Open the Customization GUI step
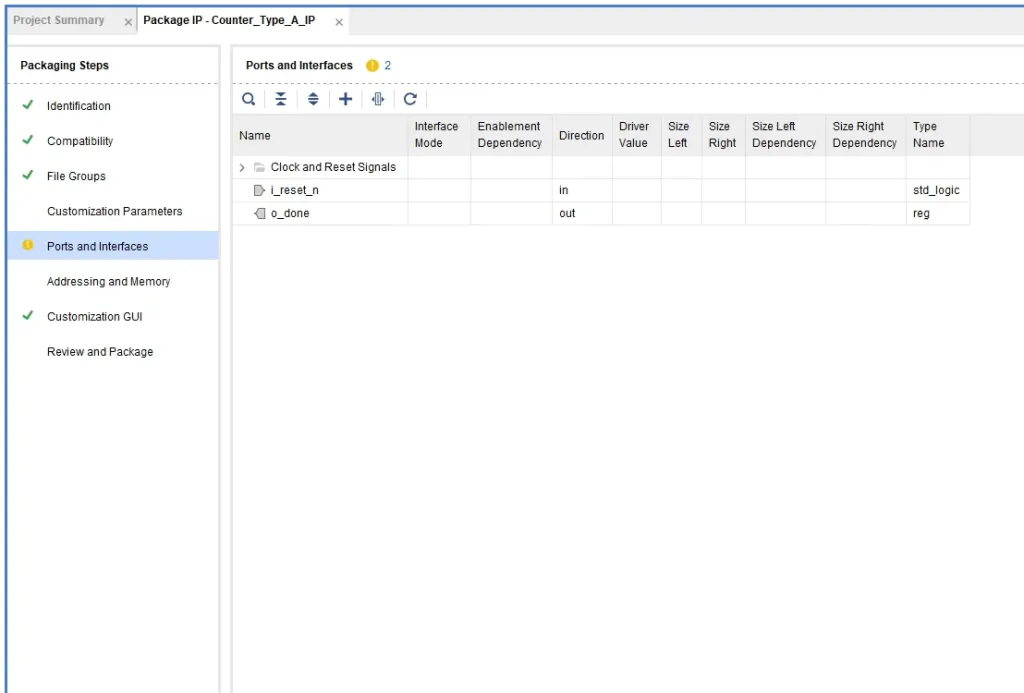This screenshot has width=1024, height=693. (x=94, y=317)
